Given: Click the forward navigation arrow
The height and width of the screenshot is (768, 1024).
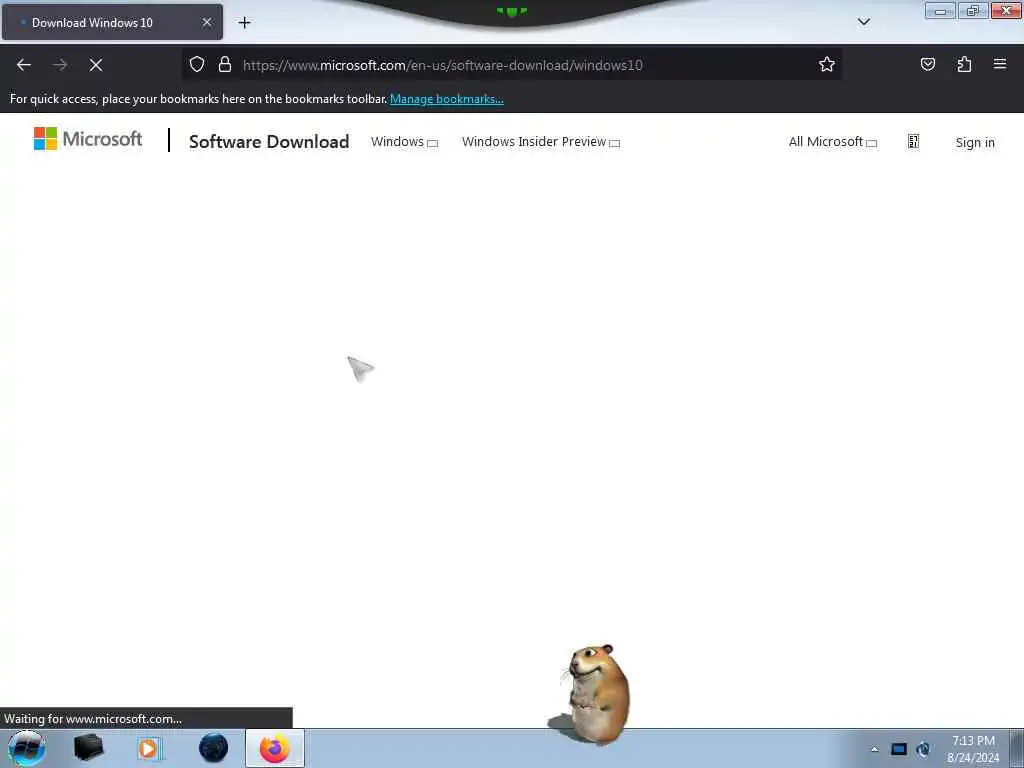Looking at the screenshot, I should point(60,65).
